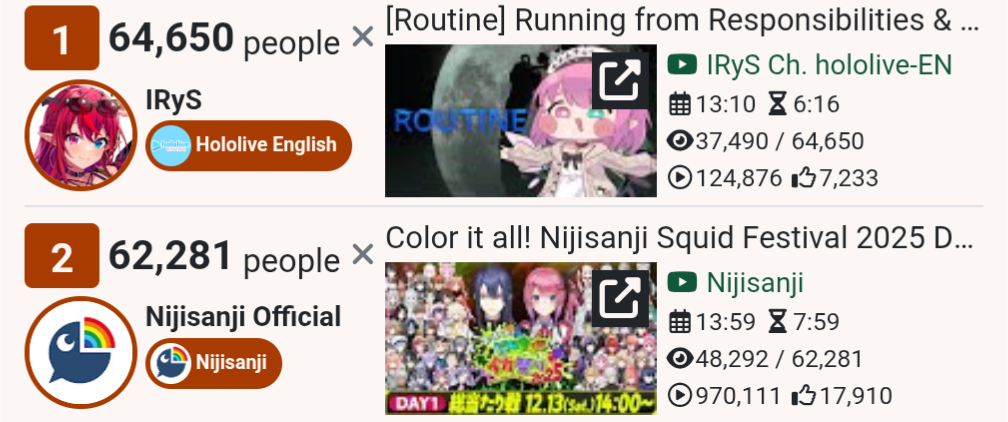
Task: Click Nijisanji Official round logo avatar
Action: tap(81, 353)
